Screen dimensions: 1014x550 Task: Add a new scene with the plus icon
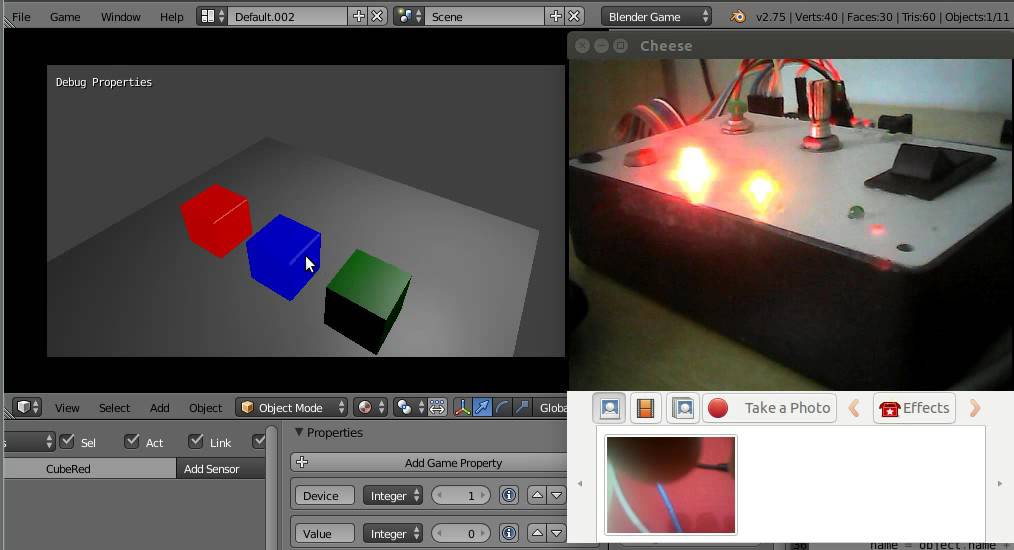[x=556, y=16]
